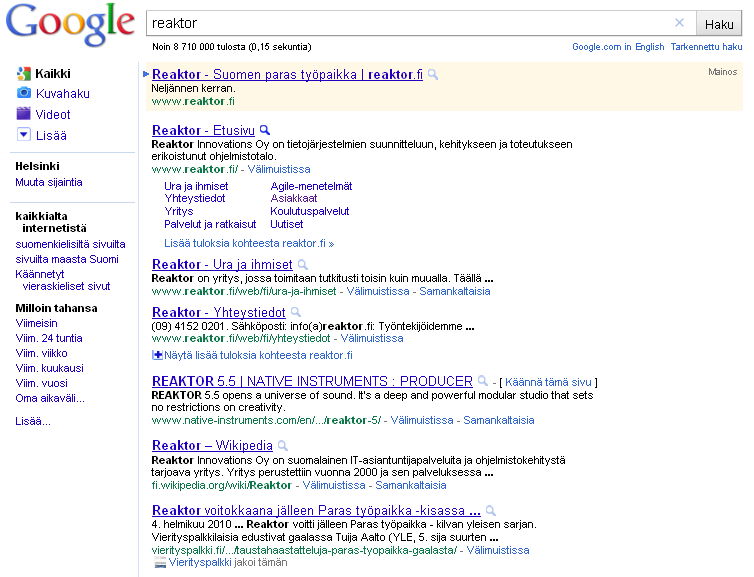
Task: Open Välimuistissa for fi.wikipedia.org result
Action: [334, 486]
